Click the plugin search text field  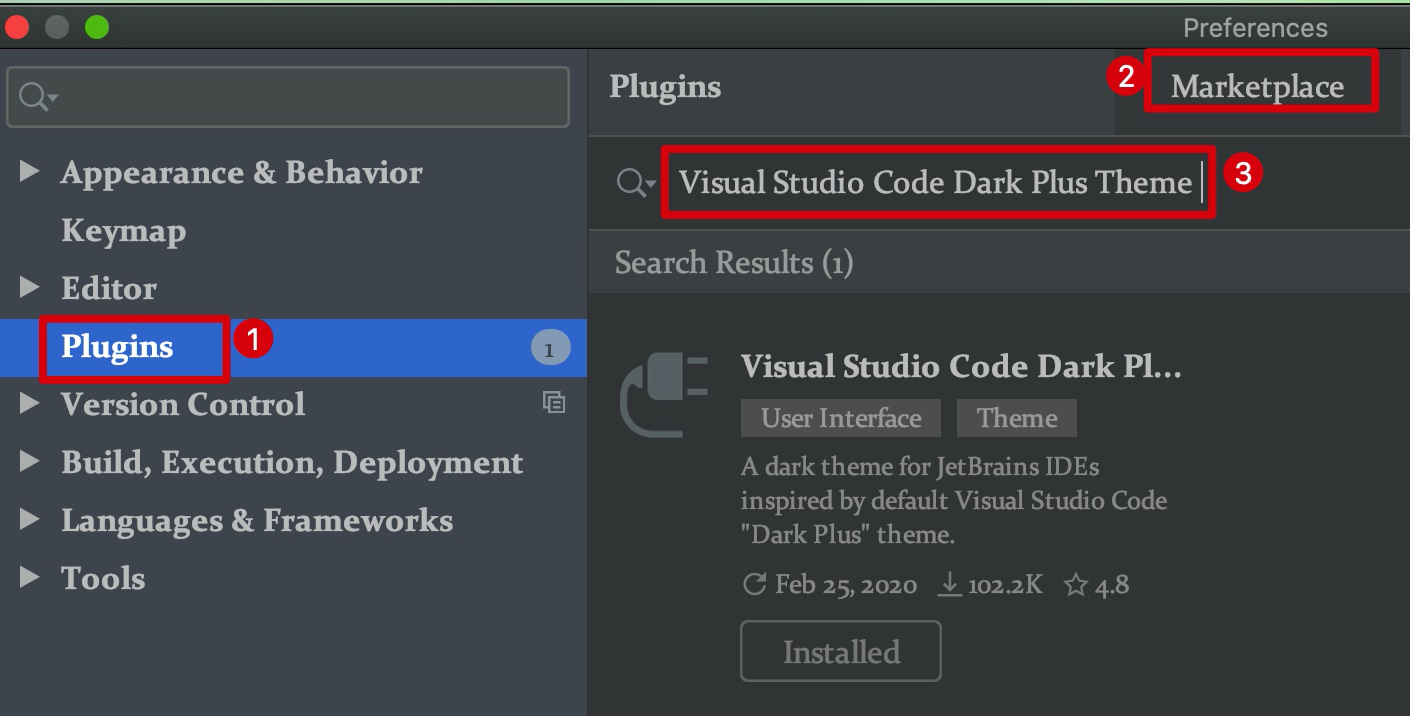(937, 182)
